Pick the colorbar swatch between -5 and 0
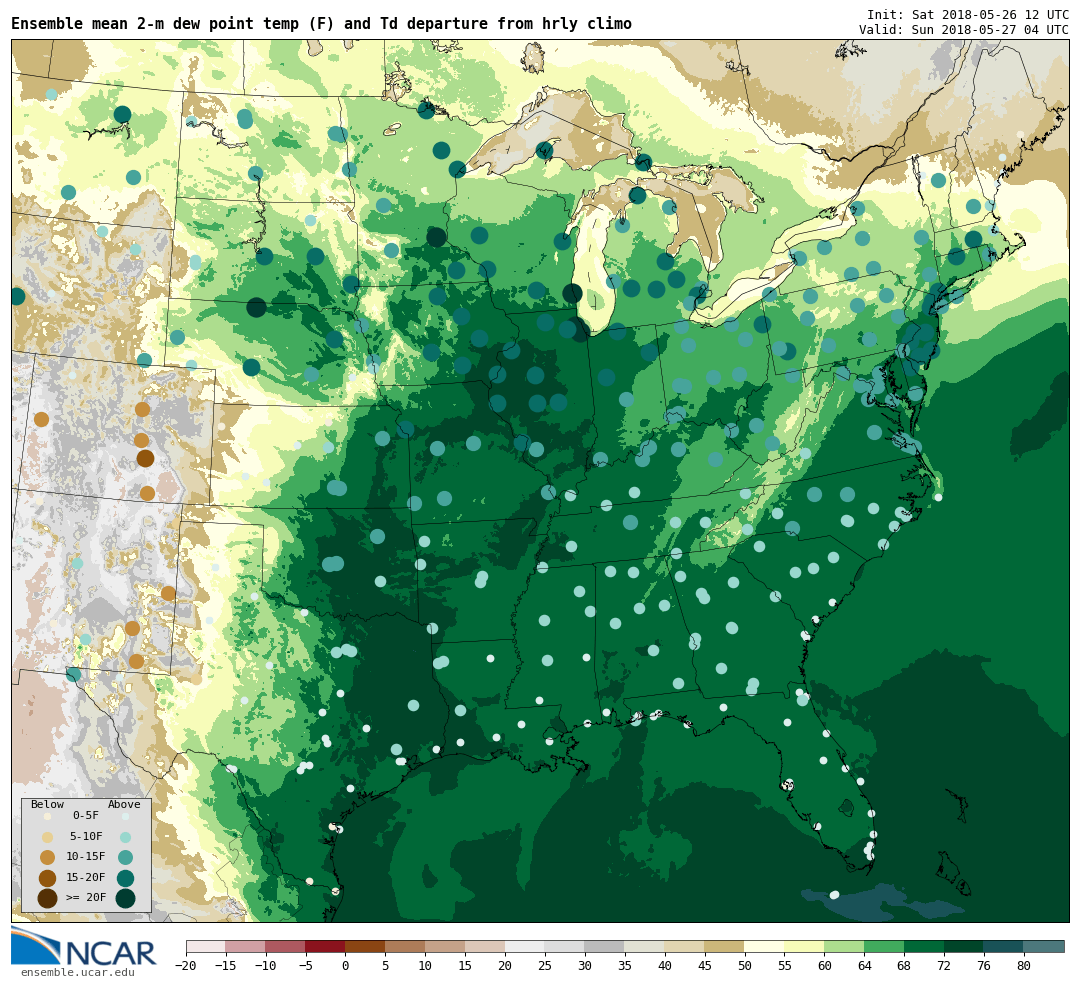1080x985 pixels. [326, 946]
